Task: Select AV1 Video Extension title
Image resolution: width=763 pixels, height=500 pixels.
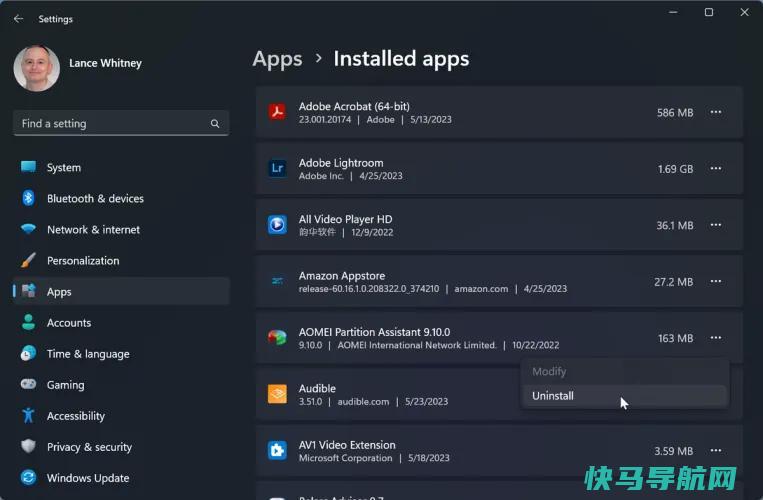Action: 347,445
